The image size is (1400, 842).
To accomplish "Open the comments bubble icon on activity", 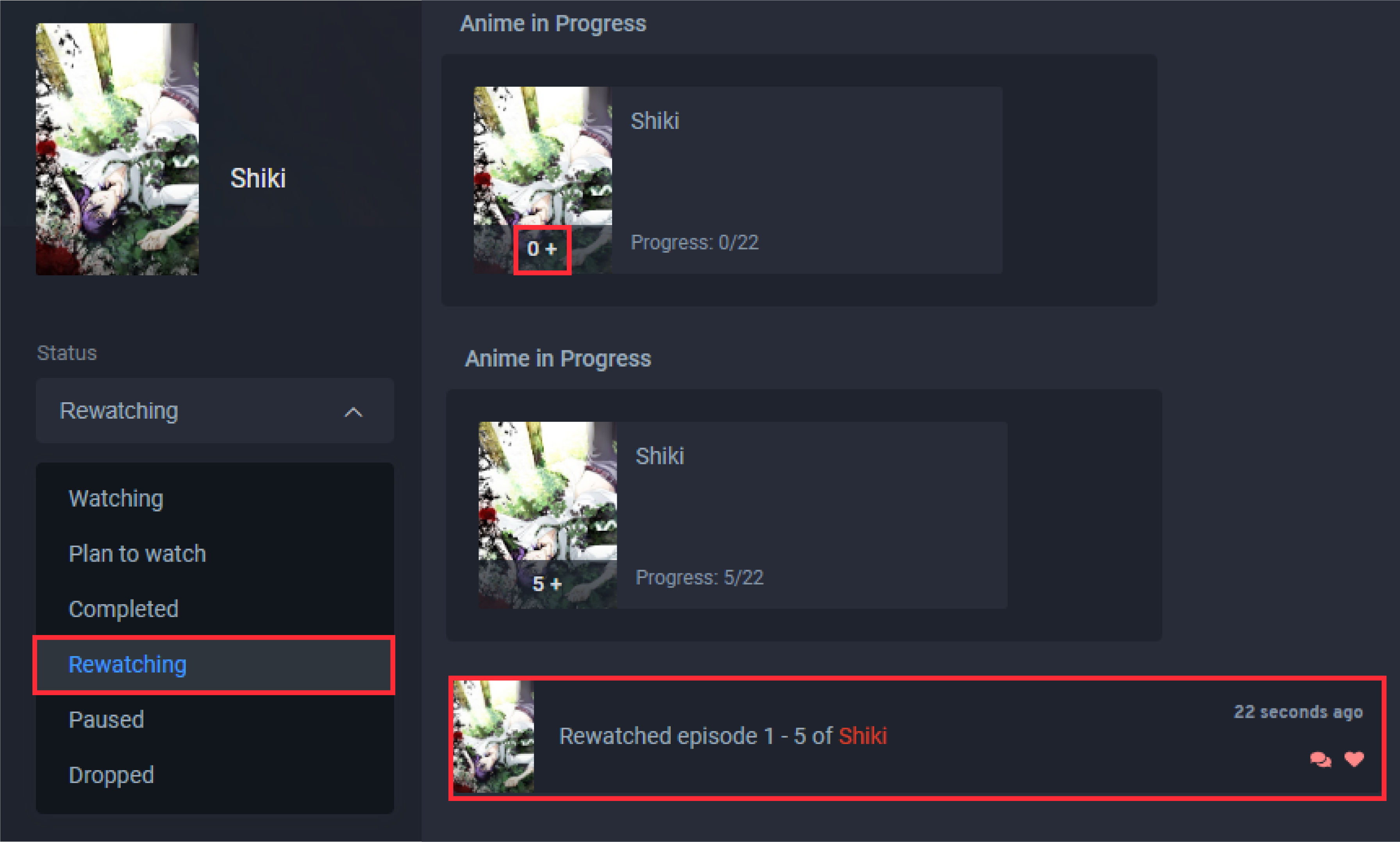I will 1321,759.
